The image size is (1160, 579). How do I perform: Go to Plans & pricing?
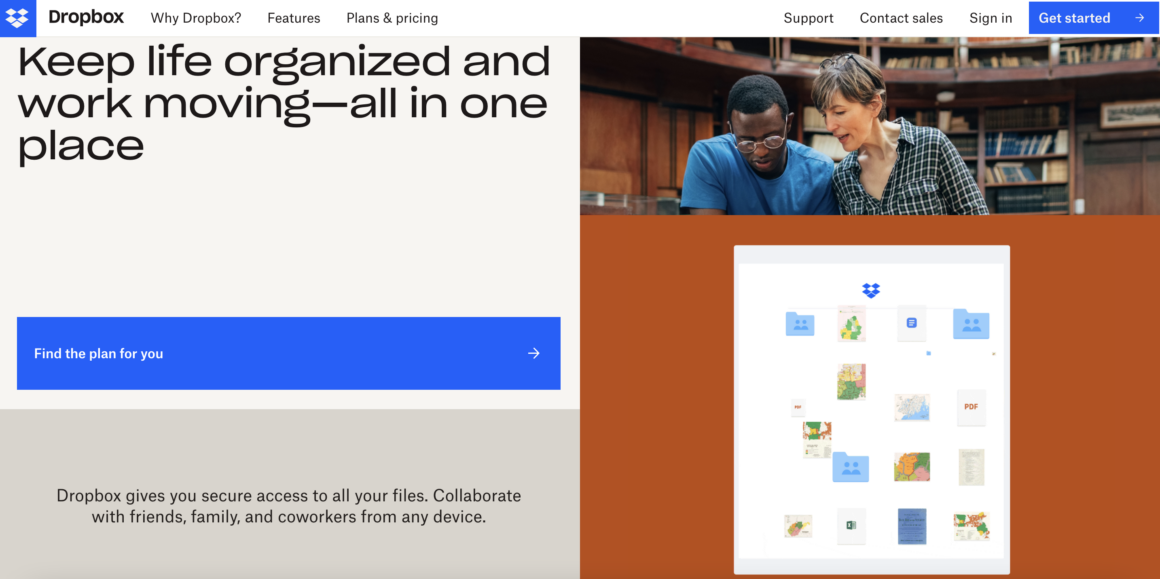392,18
